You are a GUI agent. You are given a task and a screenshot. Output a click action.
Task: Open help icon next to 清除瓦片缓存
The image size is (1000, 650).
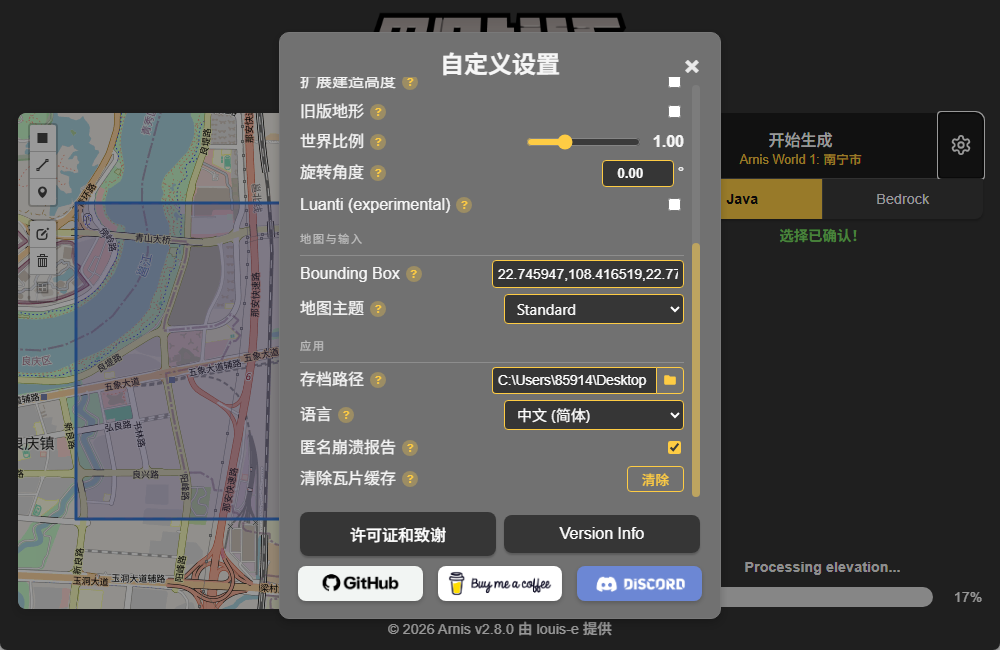coord(410,479)
